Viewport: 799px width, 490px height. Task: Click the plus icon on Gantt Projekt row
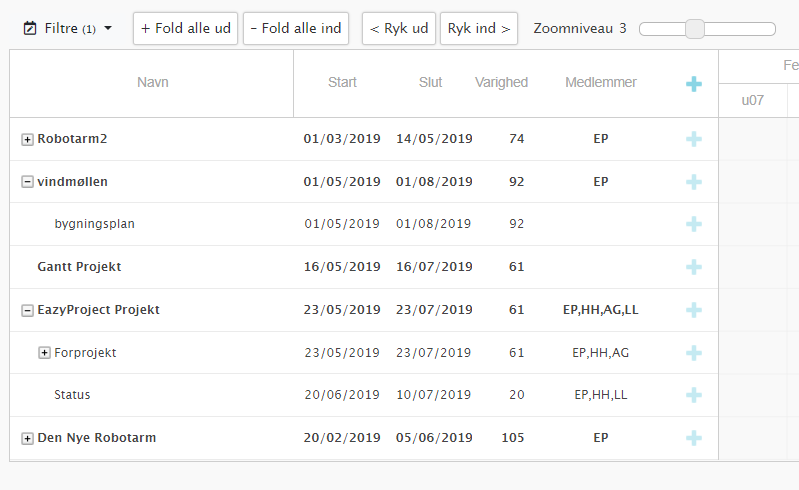coord(694,267)
